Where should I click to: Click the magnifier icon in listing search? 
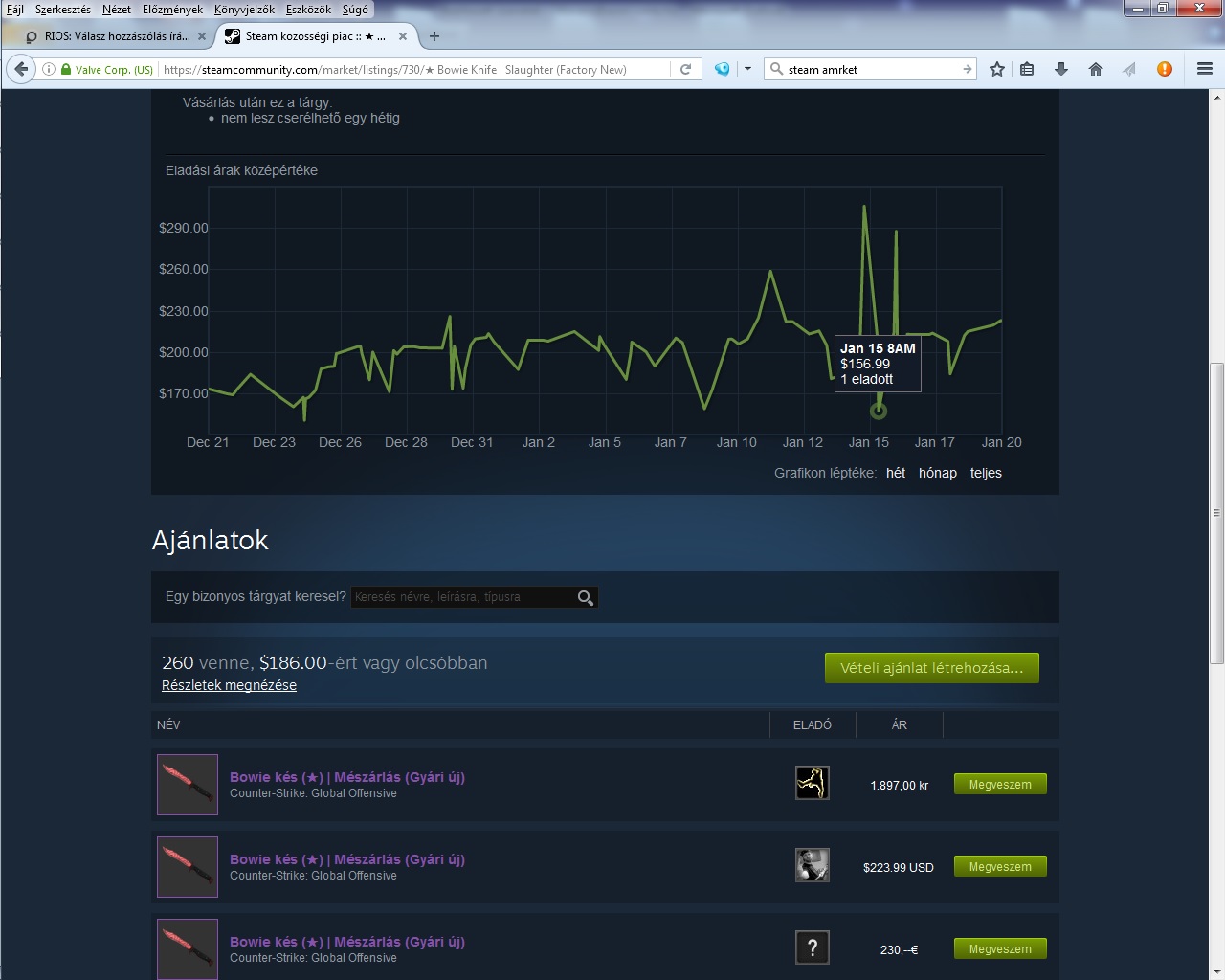[x=586, y=597]
